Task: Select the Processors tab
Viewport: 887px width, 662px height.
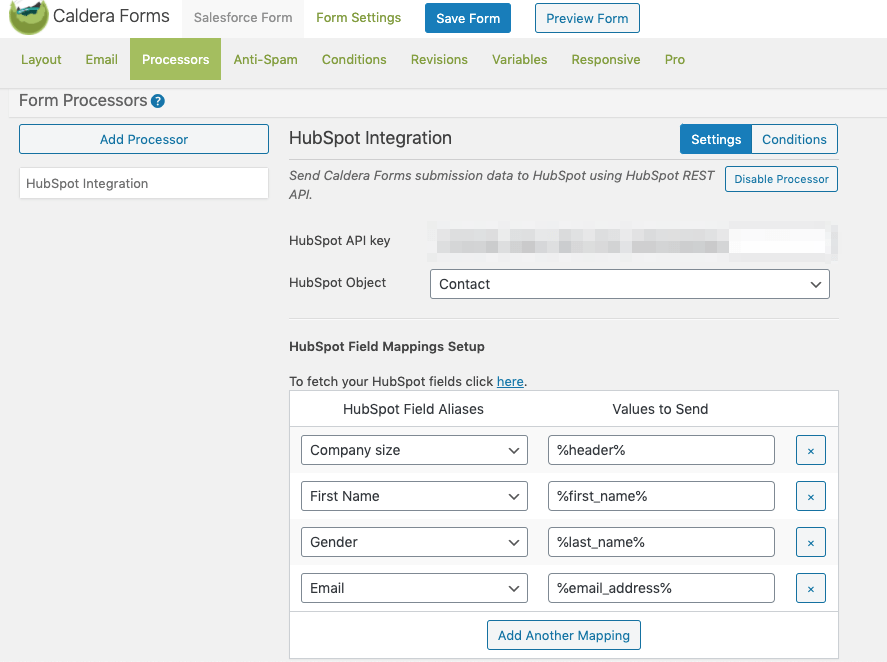Action: [175, 59]
